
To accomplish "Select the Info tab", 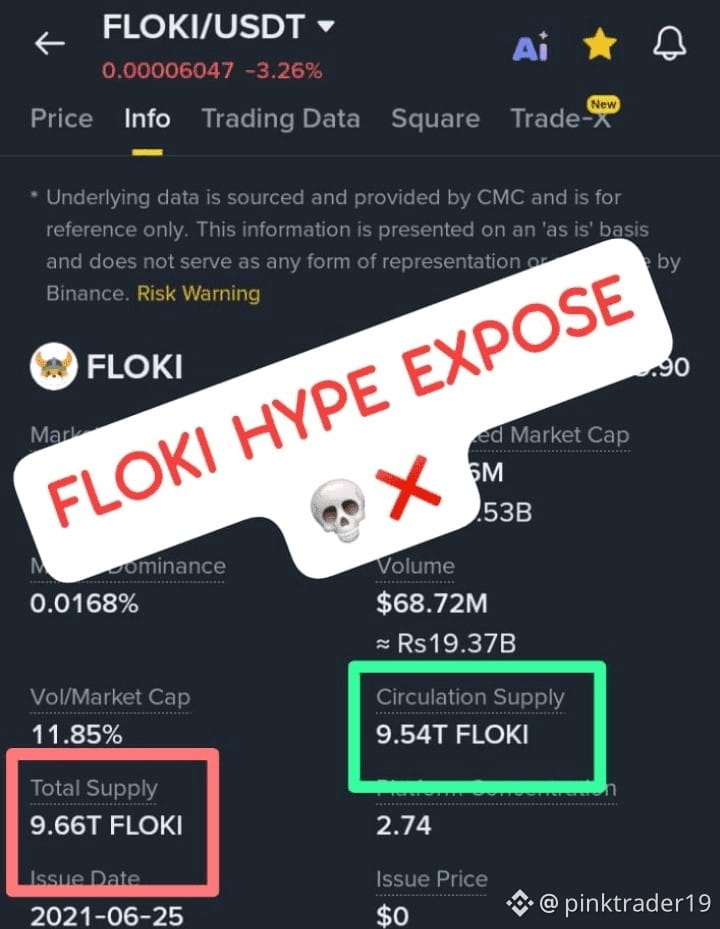I will (x=147, y=119).
